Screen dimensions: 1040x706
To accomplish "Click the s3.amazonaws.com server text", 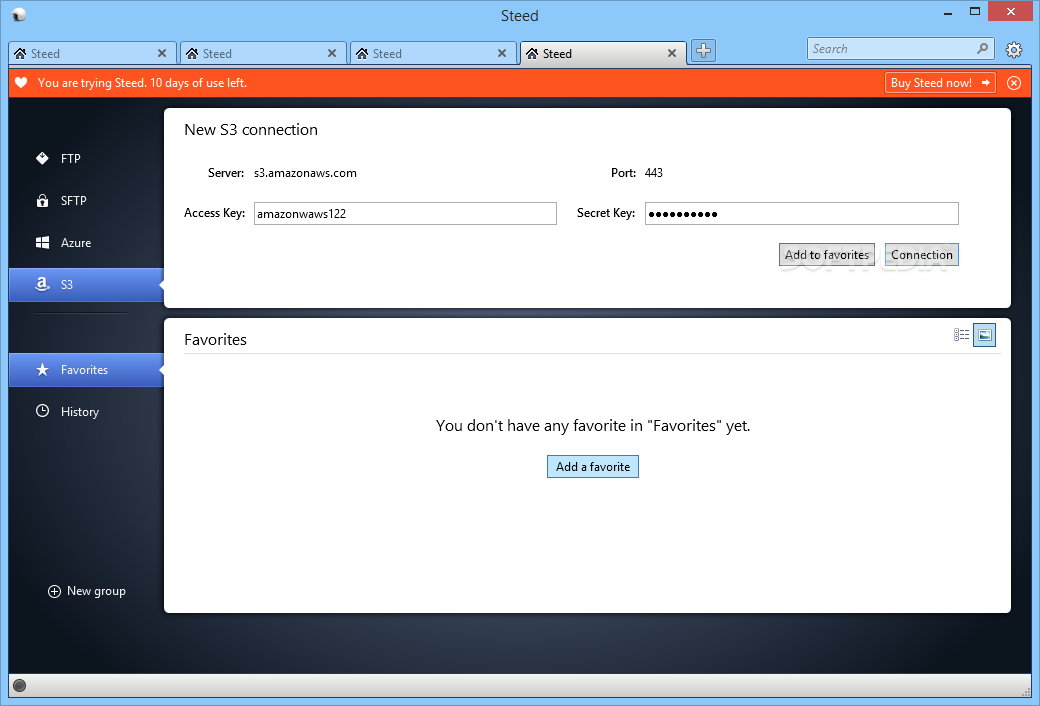I will [305, 173].
